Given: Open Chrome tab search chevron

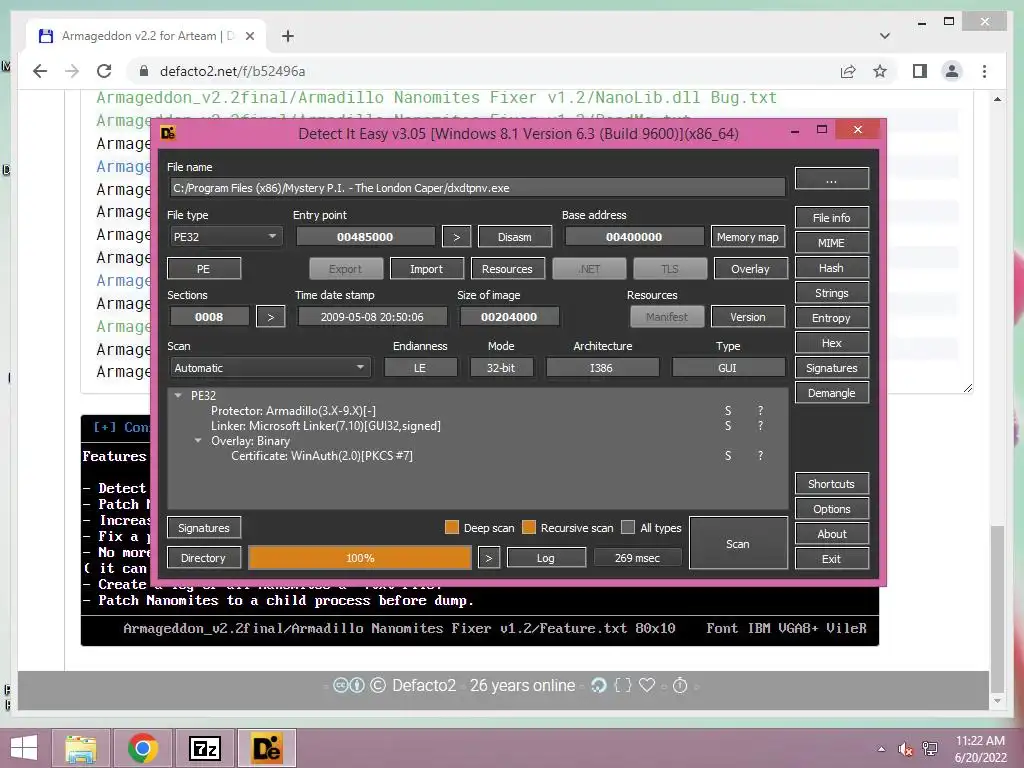Looking at the screenshot, I should click(885, 36).
